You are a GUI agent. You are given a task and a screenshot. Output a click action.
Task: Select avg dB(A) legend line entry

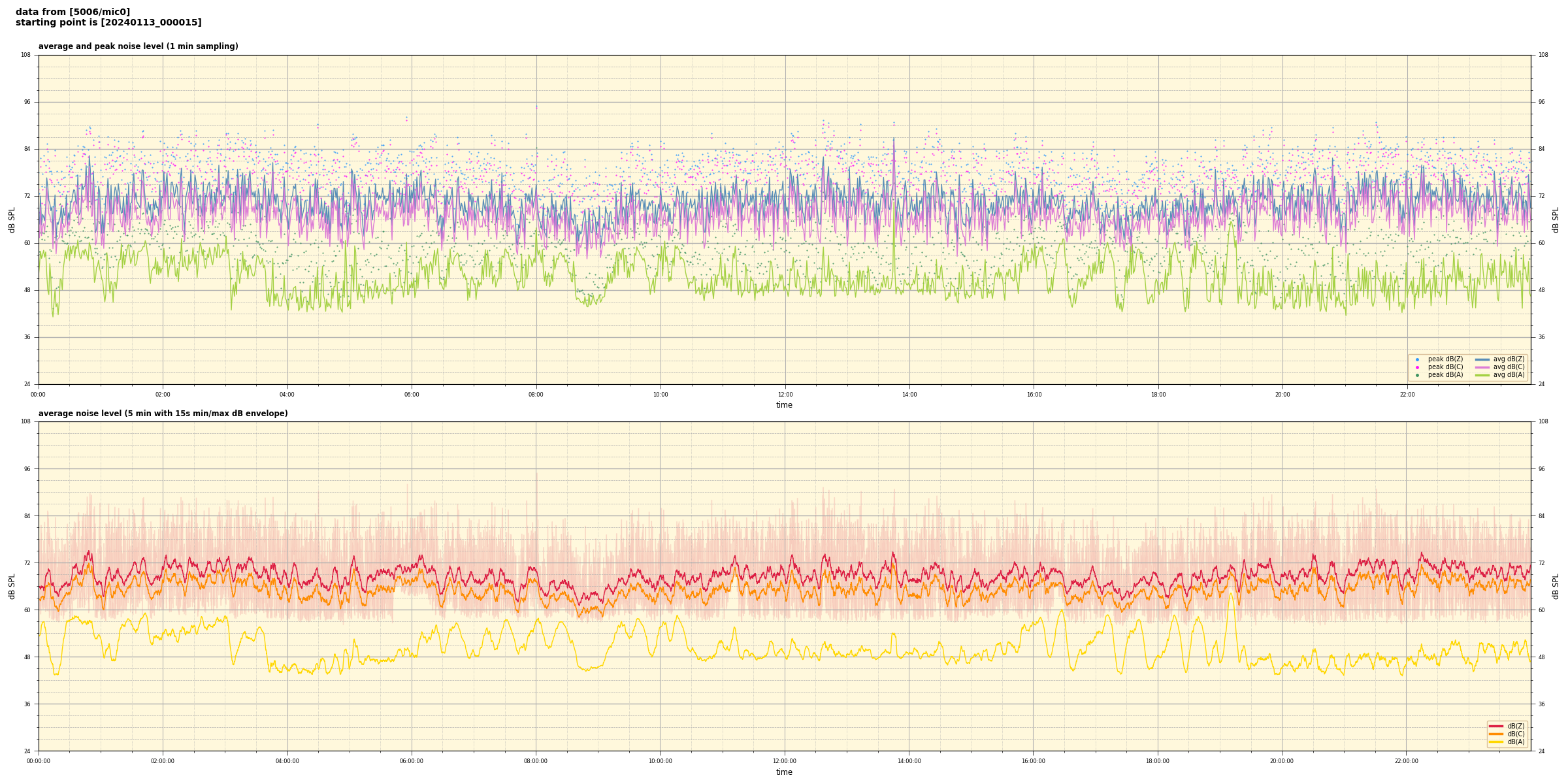pos(1482,375)
